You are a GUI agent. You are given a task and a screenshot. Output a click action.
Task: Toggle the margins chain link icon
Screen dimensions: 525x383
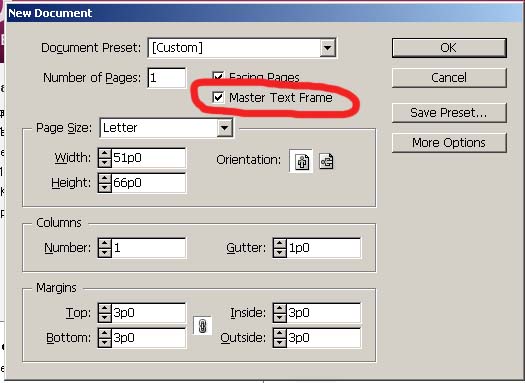click(x=202, y=325)
